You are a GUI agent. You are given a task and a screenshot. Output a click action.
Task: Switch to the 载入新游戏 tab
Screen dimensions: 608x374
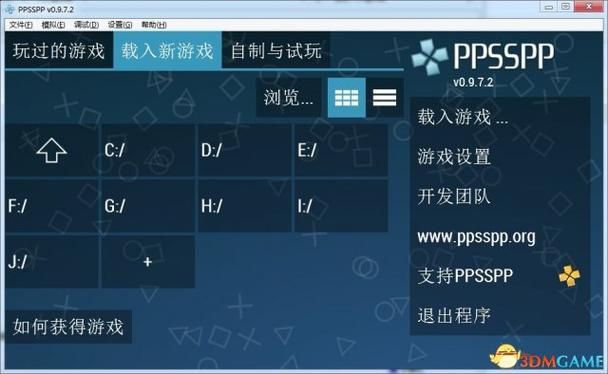click(168, 51)
